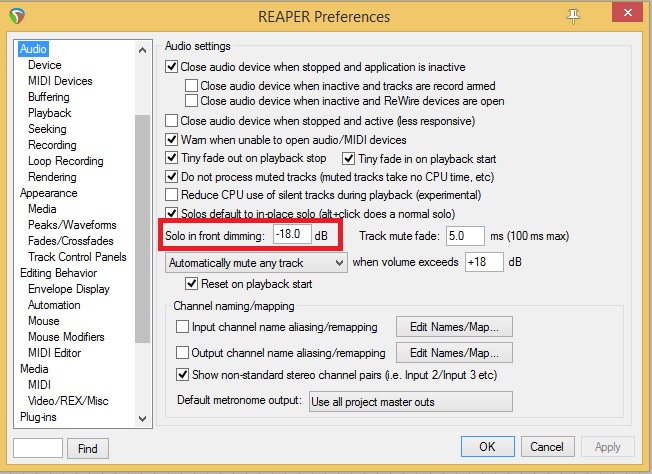The height and width of the screenshot is (474, 652).
Task: Open MIDI Editor preferences page
Action: click(54, 353)
